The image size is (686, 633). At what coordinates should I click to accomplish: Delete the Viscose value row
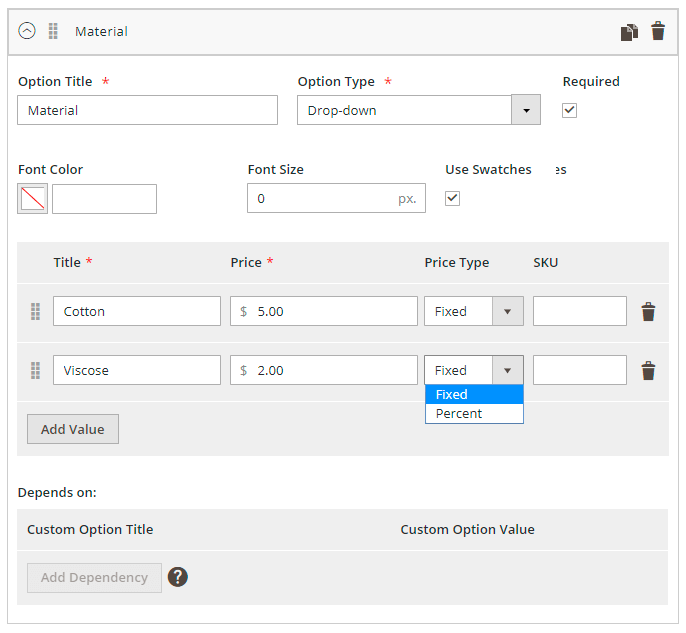click(x=648, y=371)
